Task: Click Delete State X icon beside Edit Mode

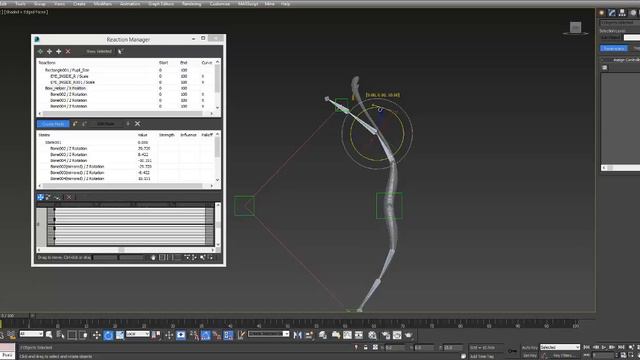Action: 138,124
